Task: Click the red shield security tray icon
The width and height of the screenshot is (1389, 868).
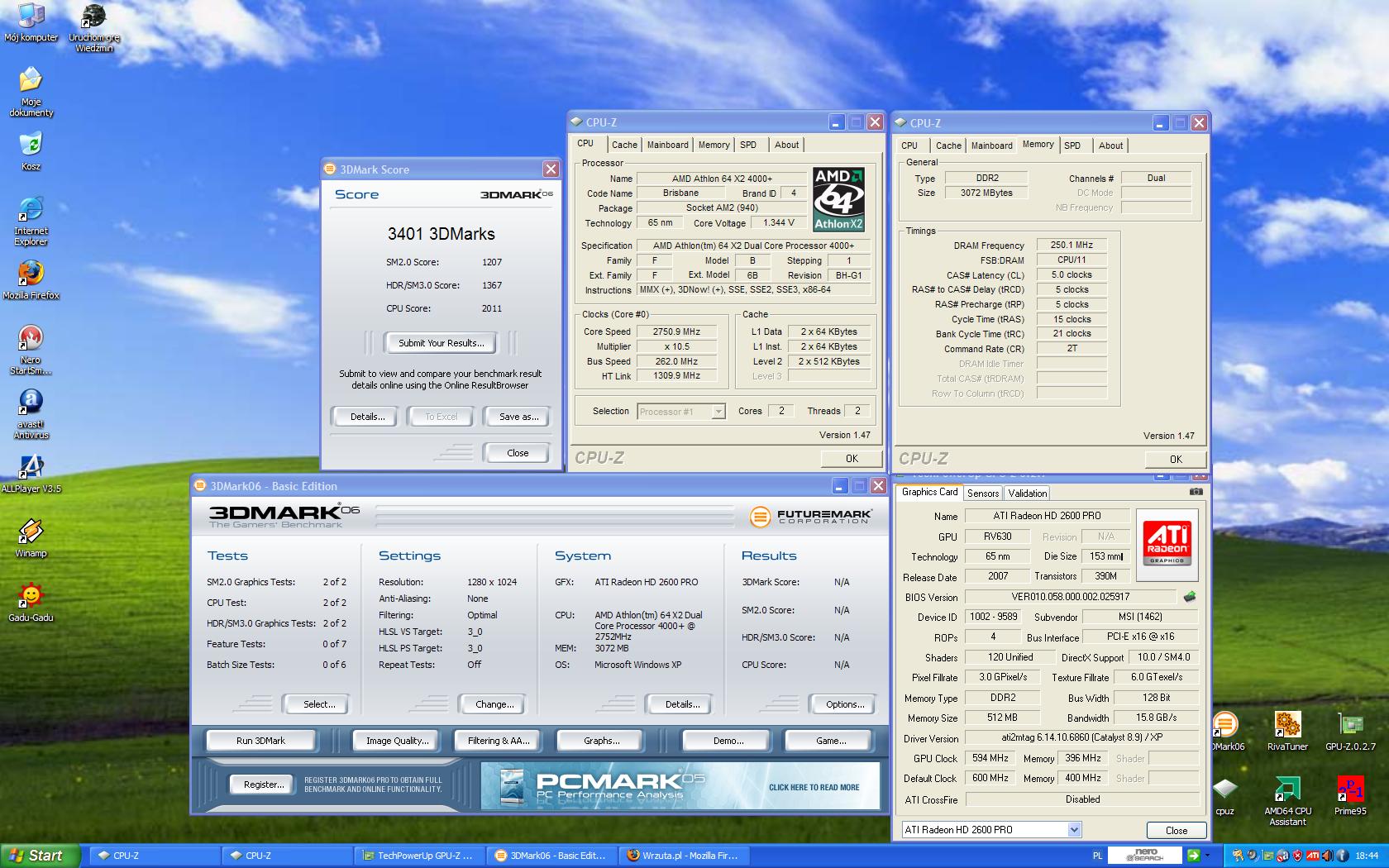Action: [1297, 856]
